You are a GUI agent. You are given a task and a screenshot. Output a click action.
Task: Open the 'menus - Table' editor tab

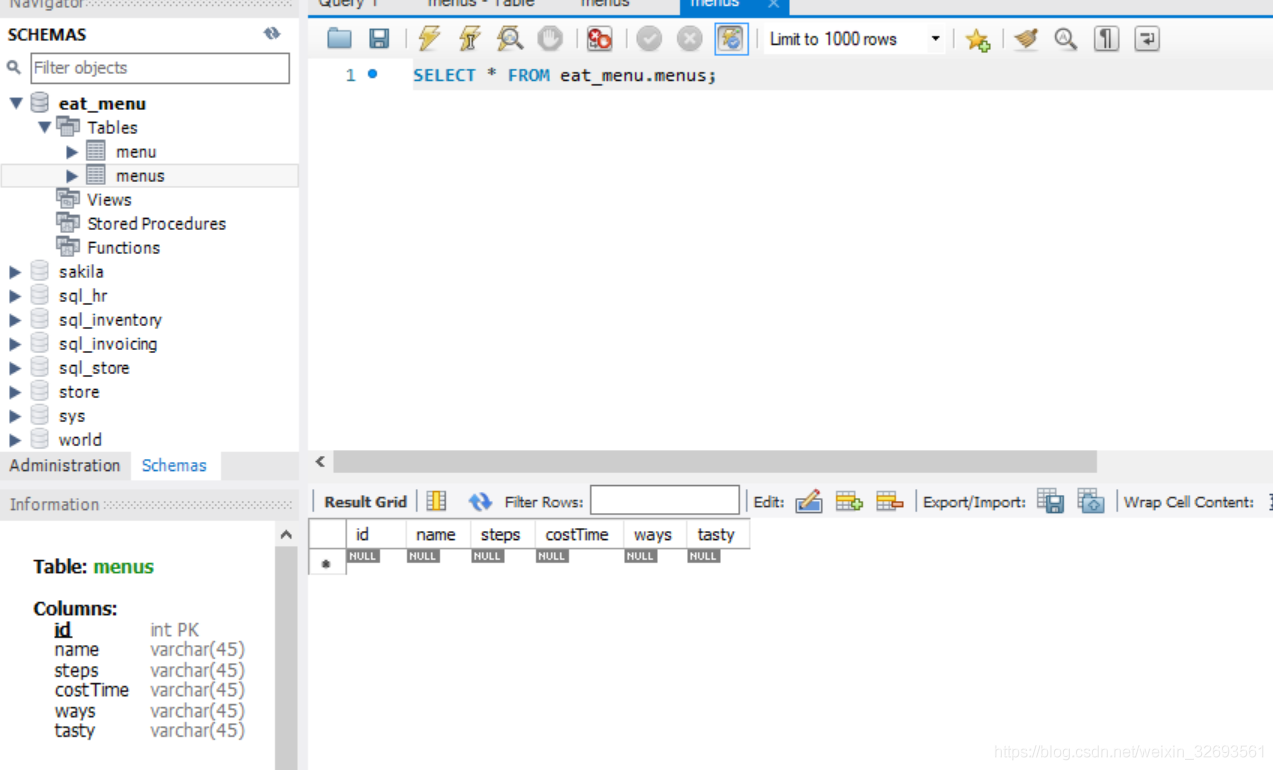[481, 5]
